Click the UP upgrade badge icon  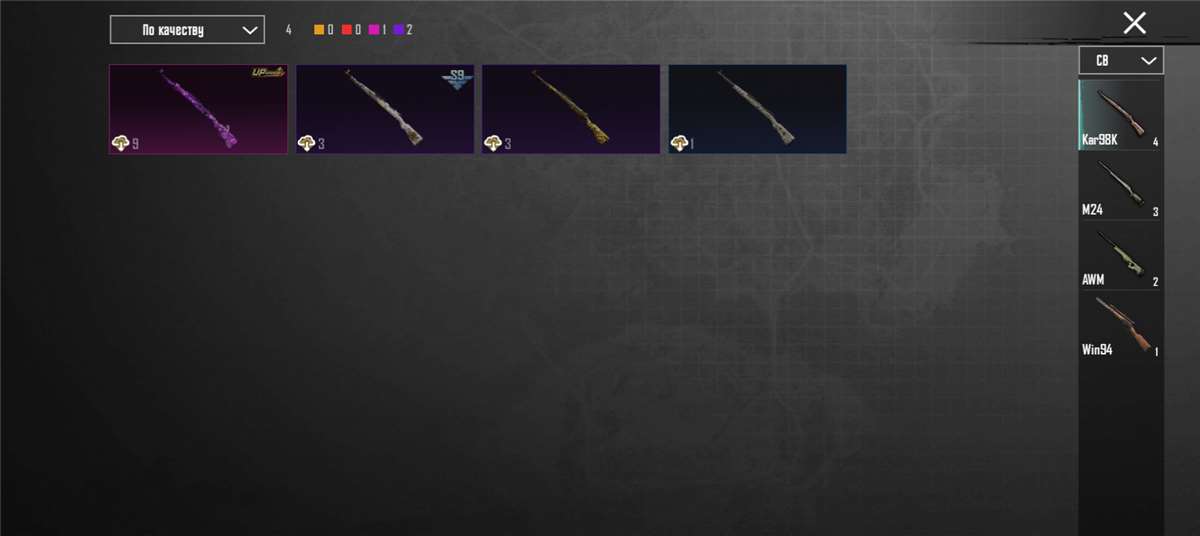click(268, 72)
